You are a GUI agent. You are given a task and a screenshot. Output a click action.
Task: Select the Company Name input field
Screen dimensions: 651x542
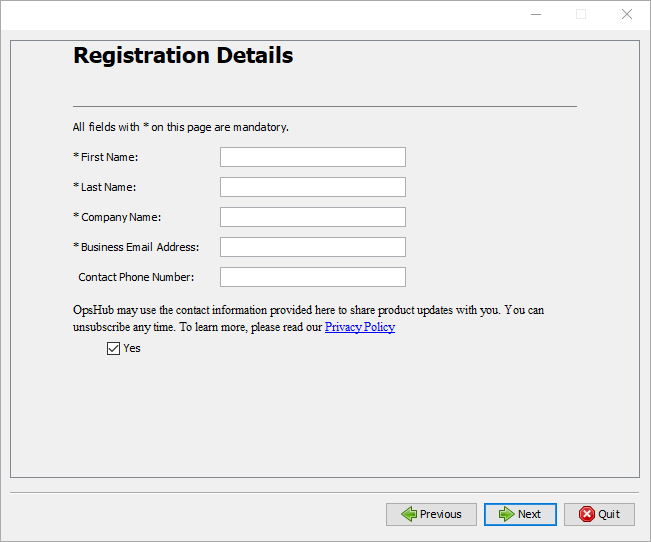pos(312,217)
